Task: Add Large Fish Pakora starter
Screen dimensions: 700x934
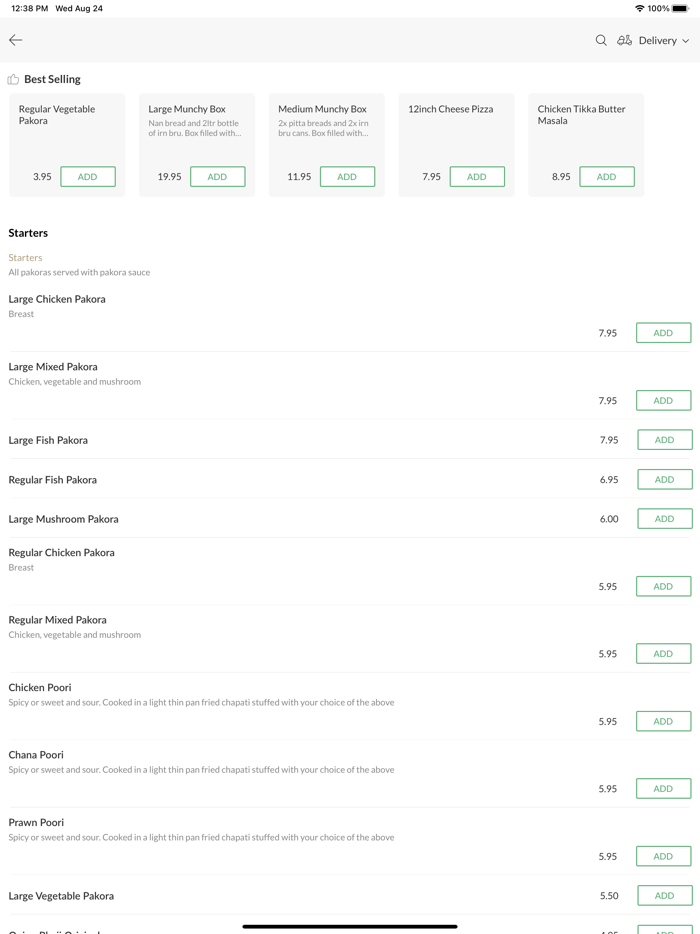Action: coord(664,440)
